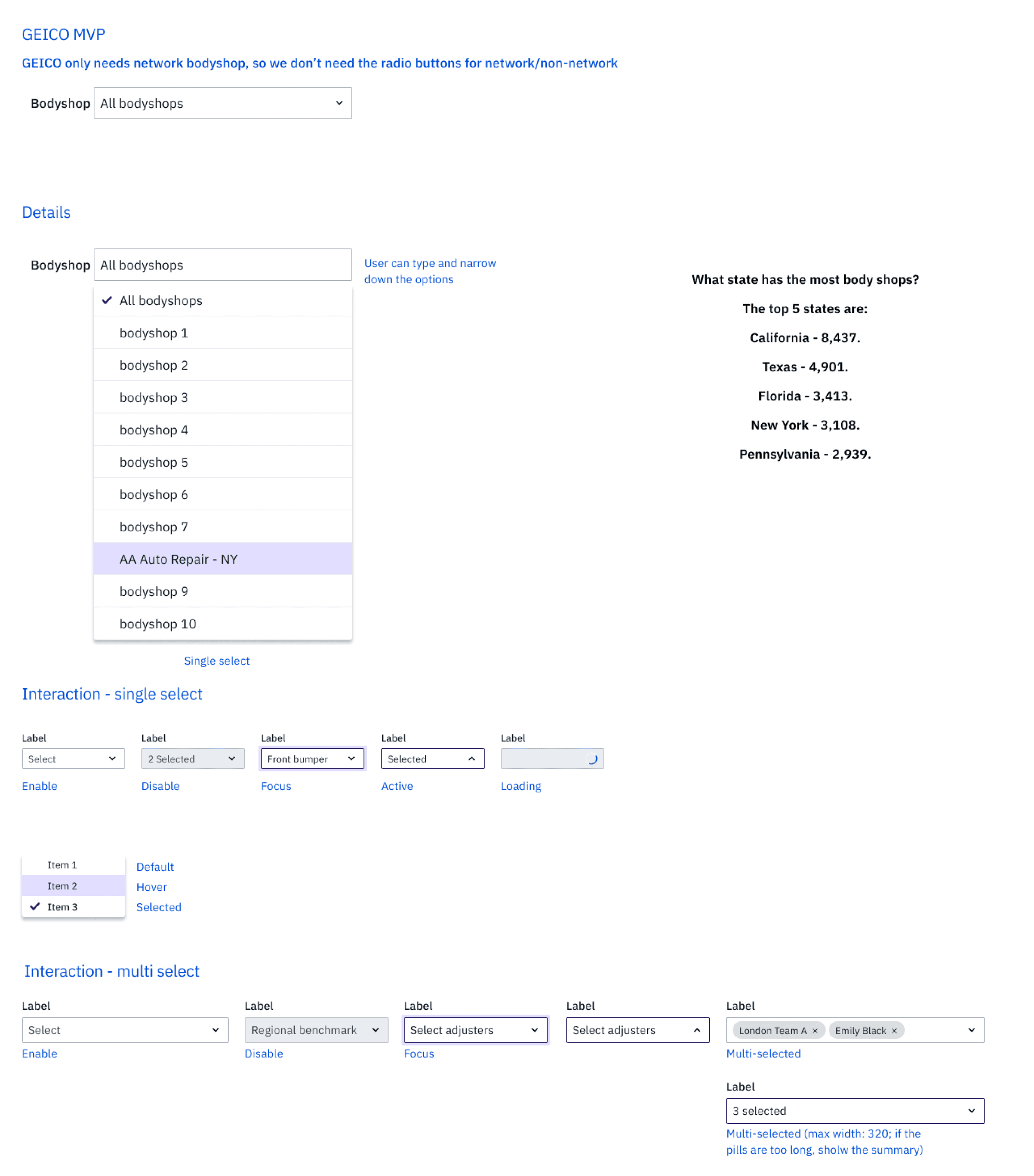
Task: Click Details Bodyshop text input field
Action: click(x=222, y=265)
